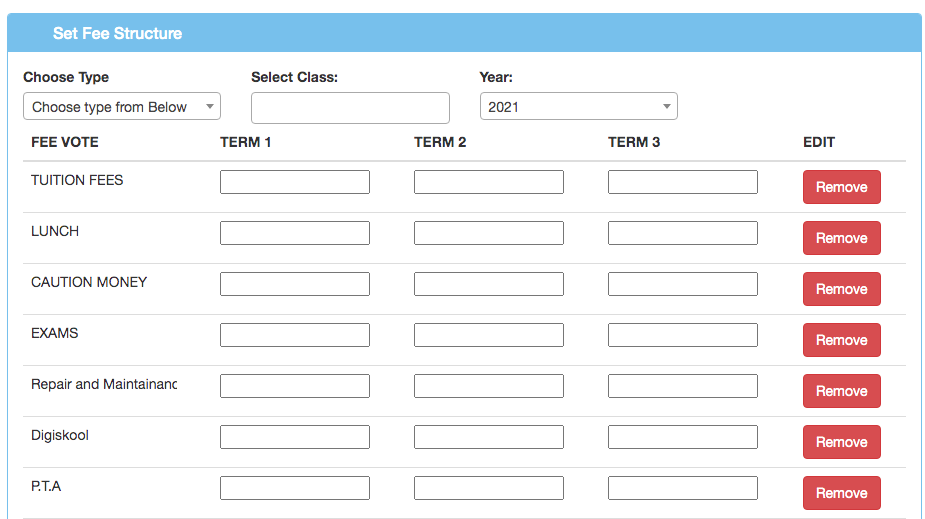Viewport: 925px width, 519px height.
Task: Remove the TUITION FEES row
Action: [x=841, y=187]
